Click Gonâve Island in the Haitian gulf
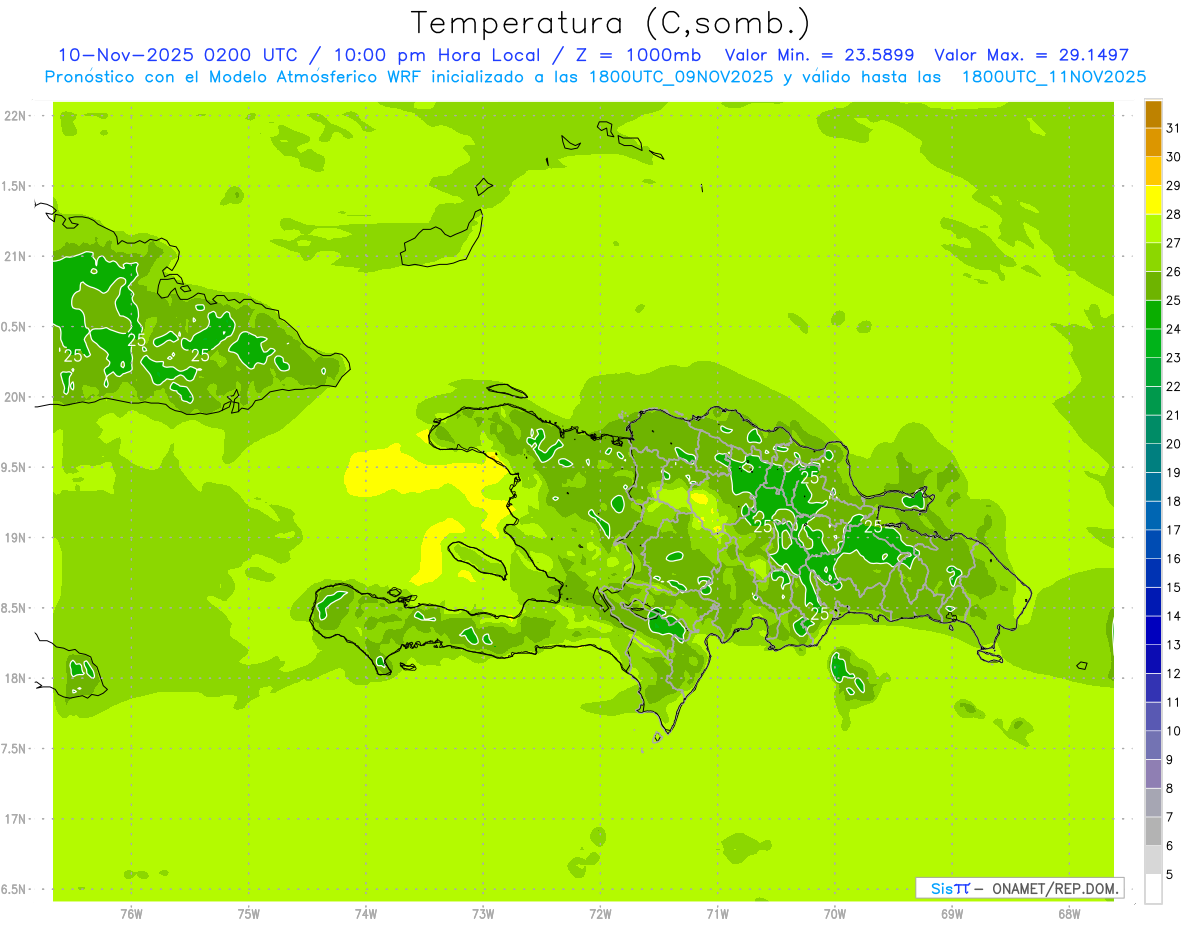The height and width of the screenshot is (927, 1200). [x=477, y=560]
